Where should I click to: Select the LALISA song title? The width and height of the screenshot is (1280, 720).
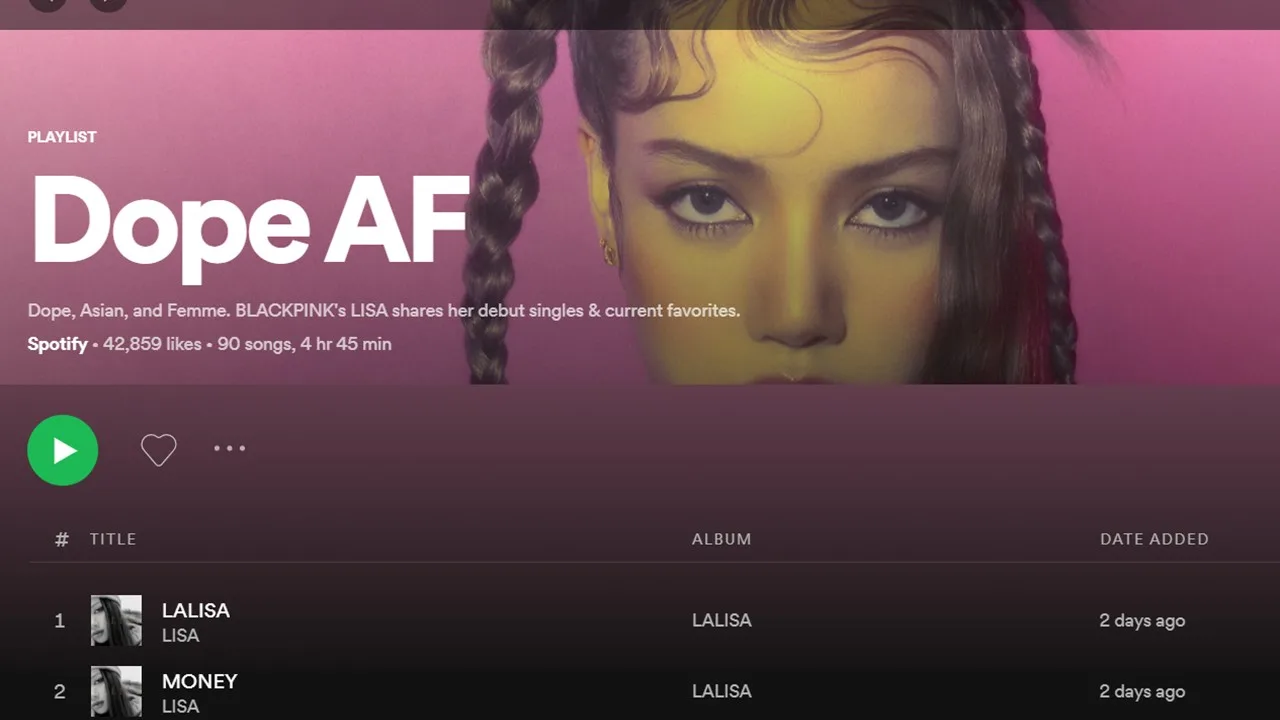pyautogui.click(x=196, y=610)
